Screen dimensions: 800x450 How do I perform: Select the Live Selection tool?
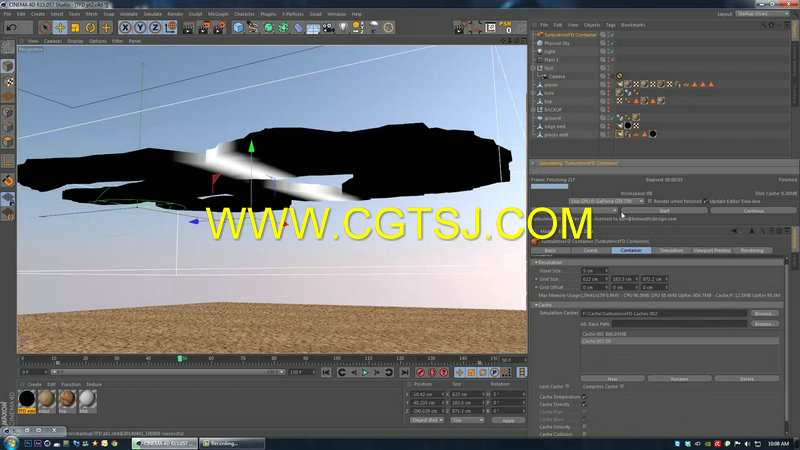[x=45, y=28]
